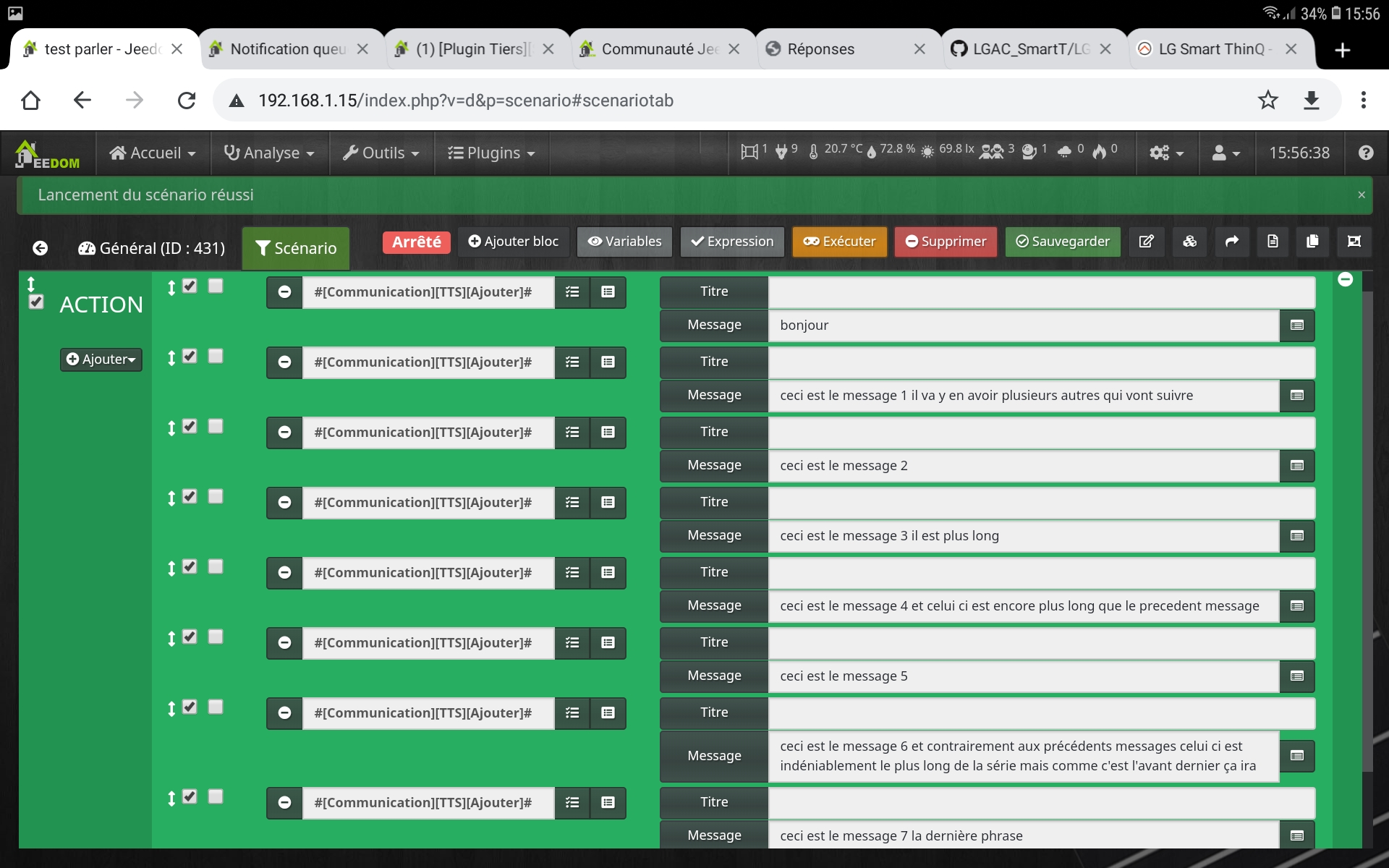Switch to the Réponses browser tab
Screen dimensions: 1389x868
coord(846,49)
